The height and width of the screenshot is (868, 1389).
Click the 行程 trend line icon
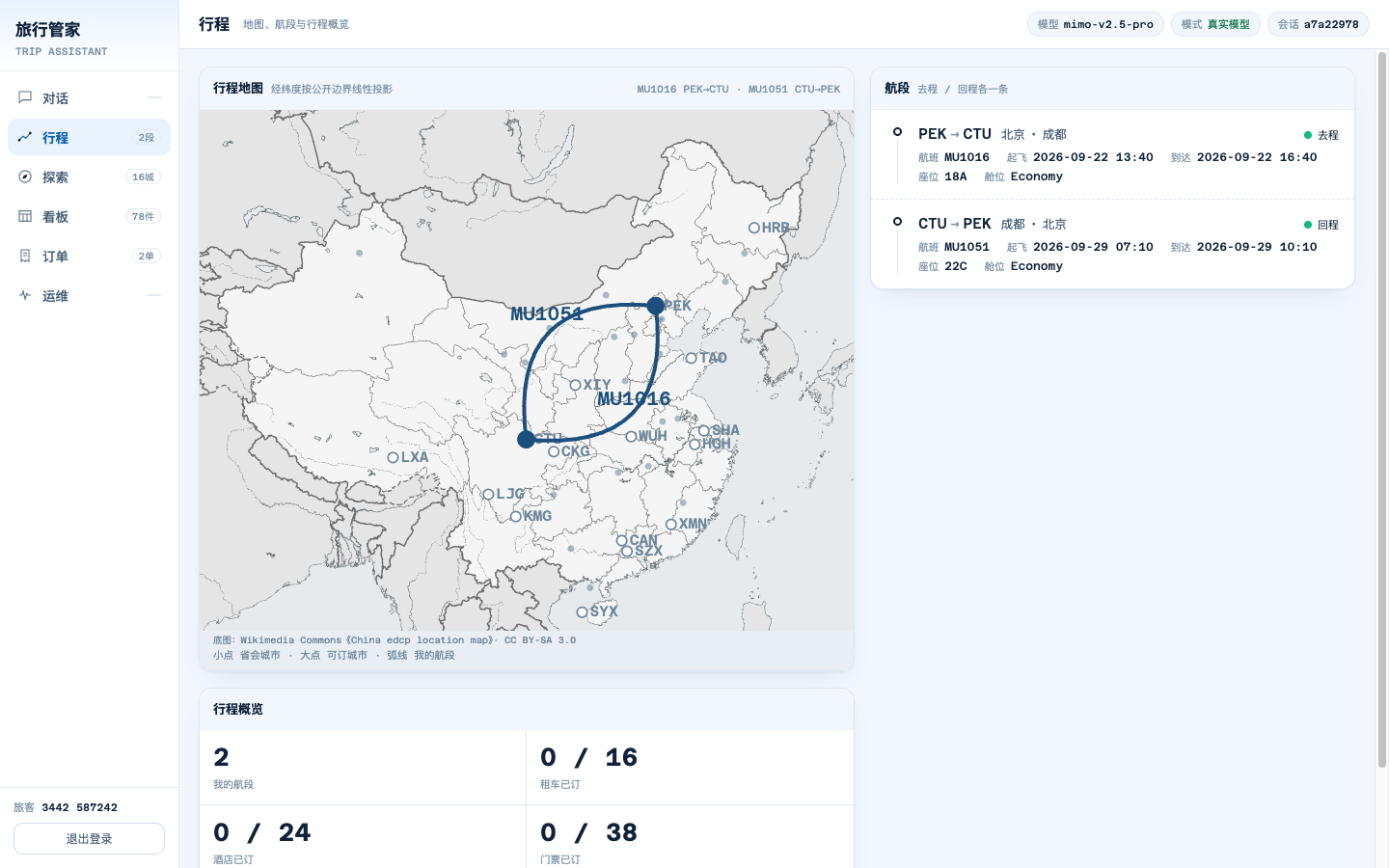point(25,137)
